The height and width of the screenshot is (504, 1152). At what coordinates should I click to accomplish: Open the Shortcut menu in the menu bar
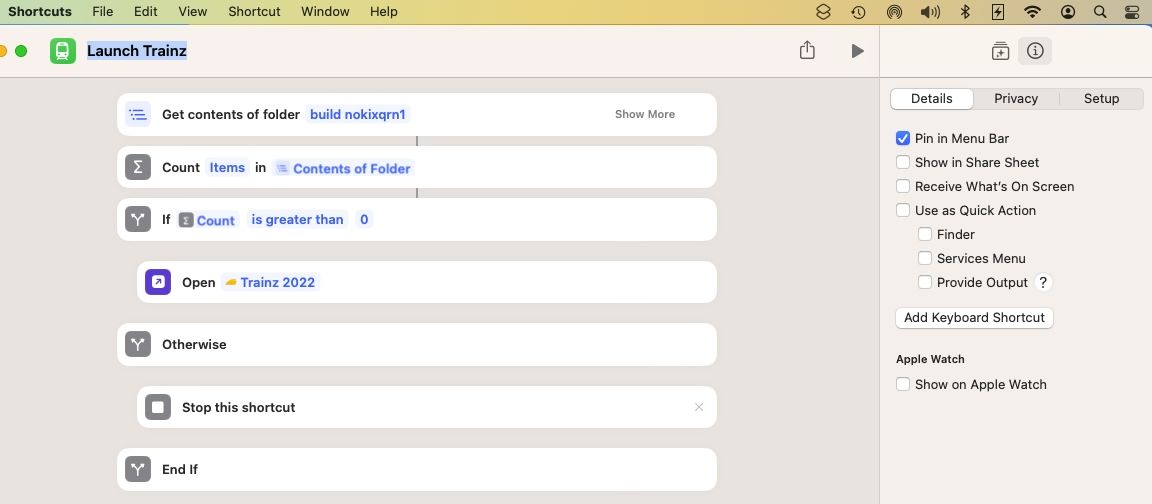pyautogui.click(x=254, y=12)
